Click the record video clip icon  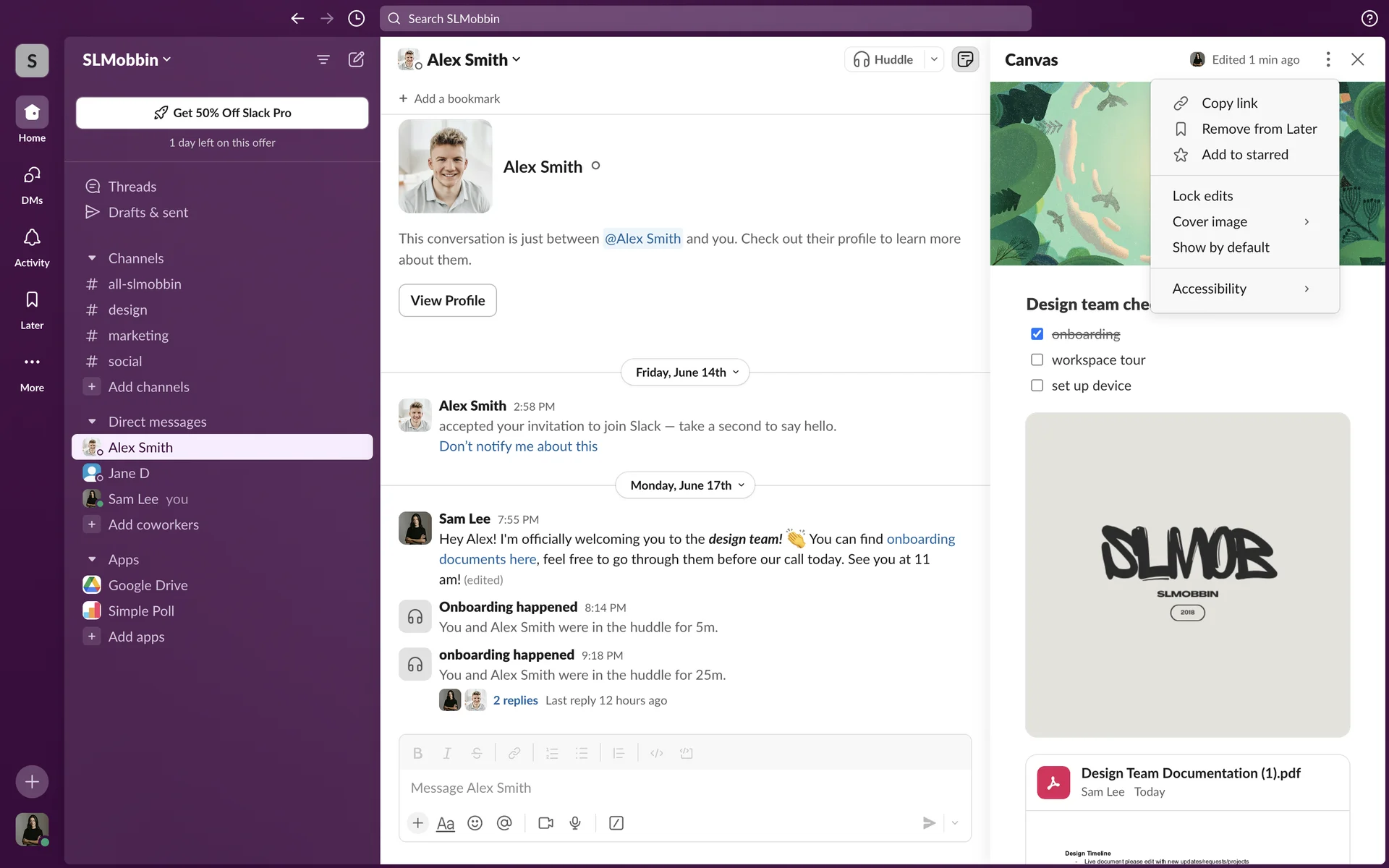coord(545,823)
